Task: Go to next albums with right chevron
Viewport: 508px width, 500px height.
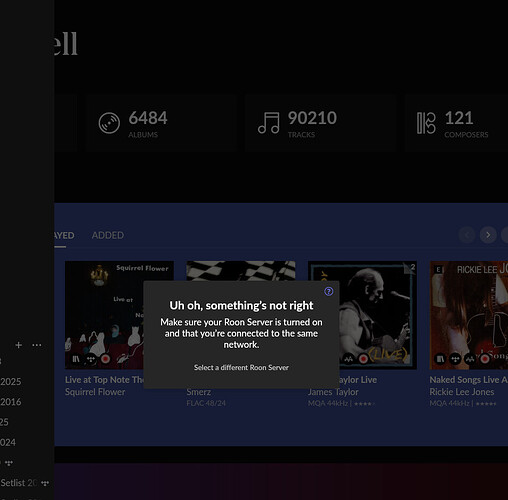Action: (x=488, y=235)
